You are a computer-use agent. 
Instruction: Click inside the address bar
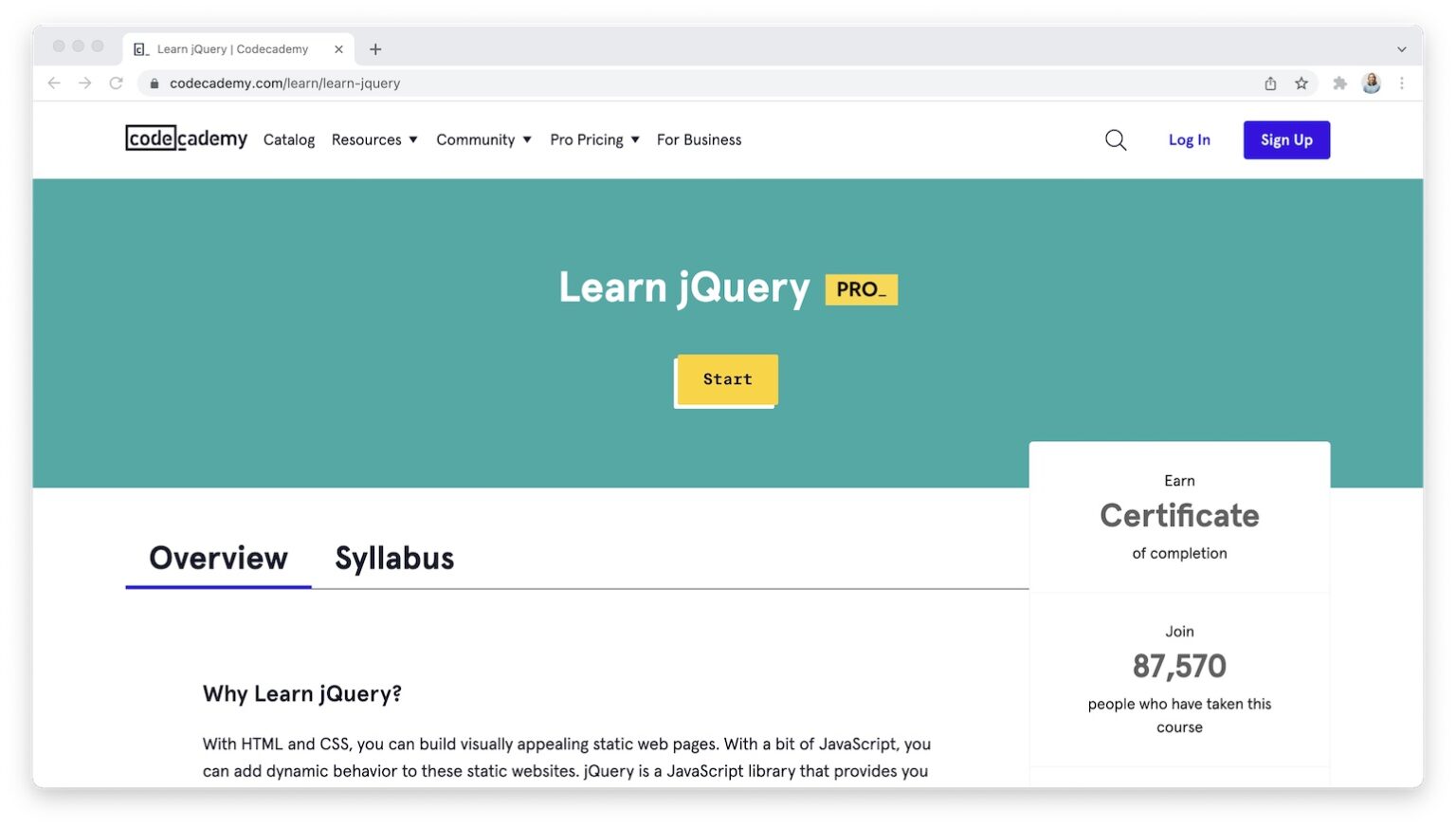coord(284,83)
